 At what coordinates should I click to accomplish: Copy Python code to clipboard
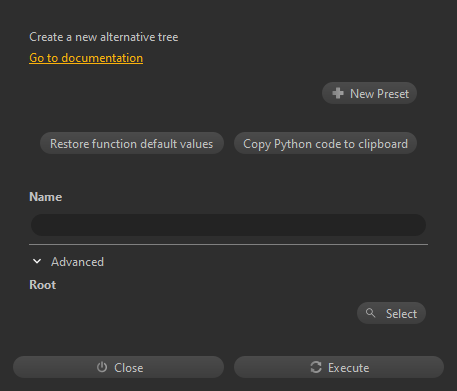coord(325,143)
